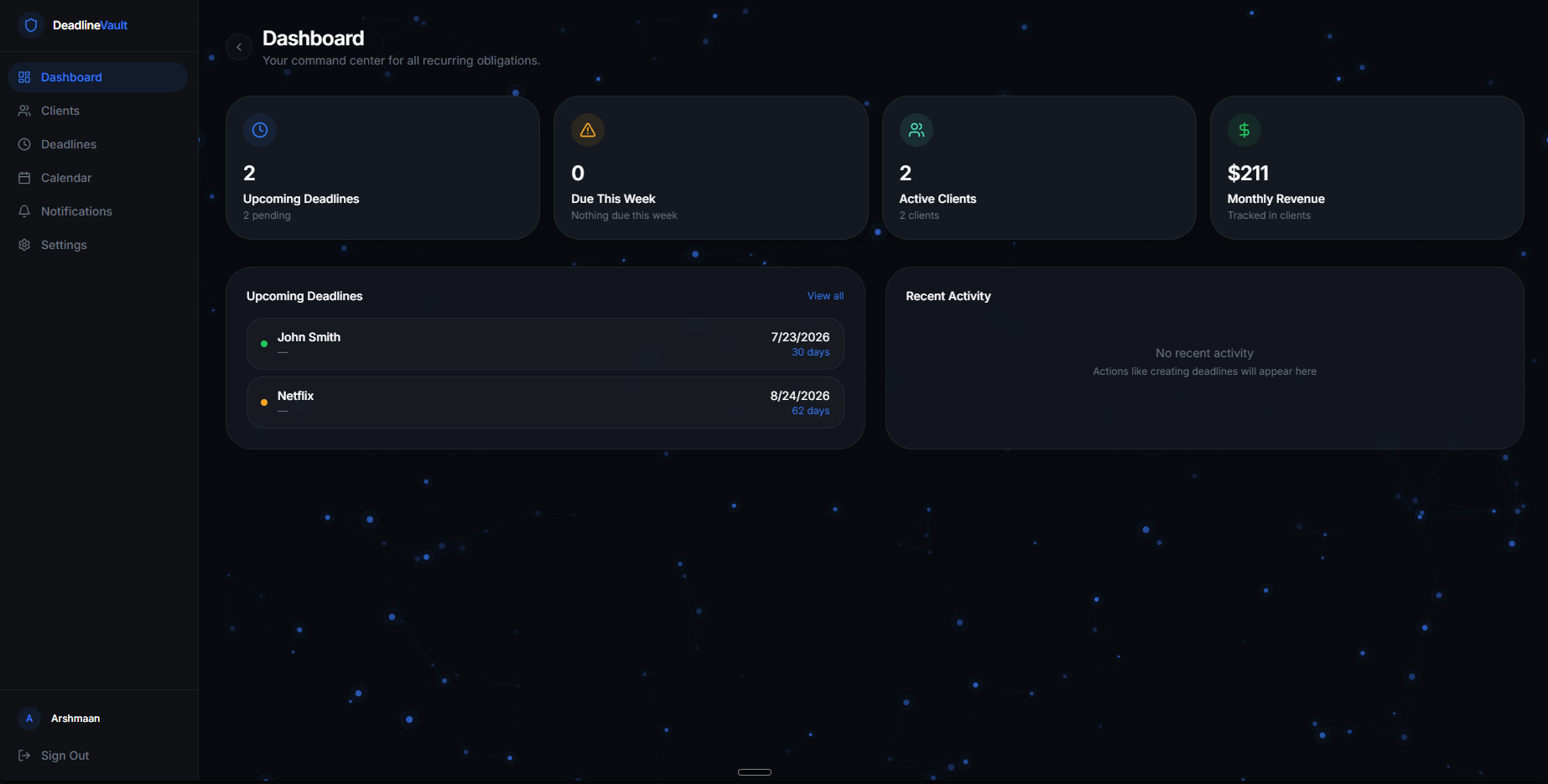Click the warning triangle icon on Due This Week card
The width and height of the screenshot is (1548, 784).
[588, 130]
